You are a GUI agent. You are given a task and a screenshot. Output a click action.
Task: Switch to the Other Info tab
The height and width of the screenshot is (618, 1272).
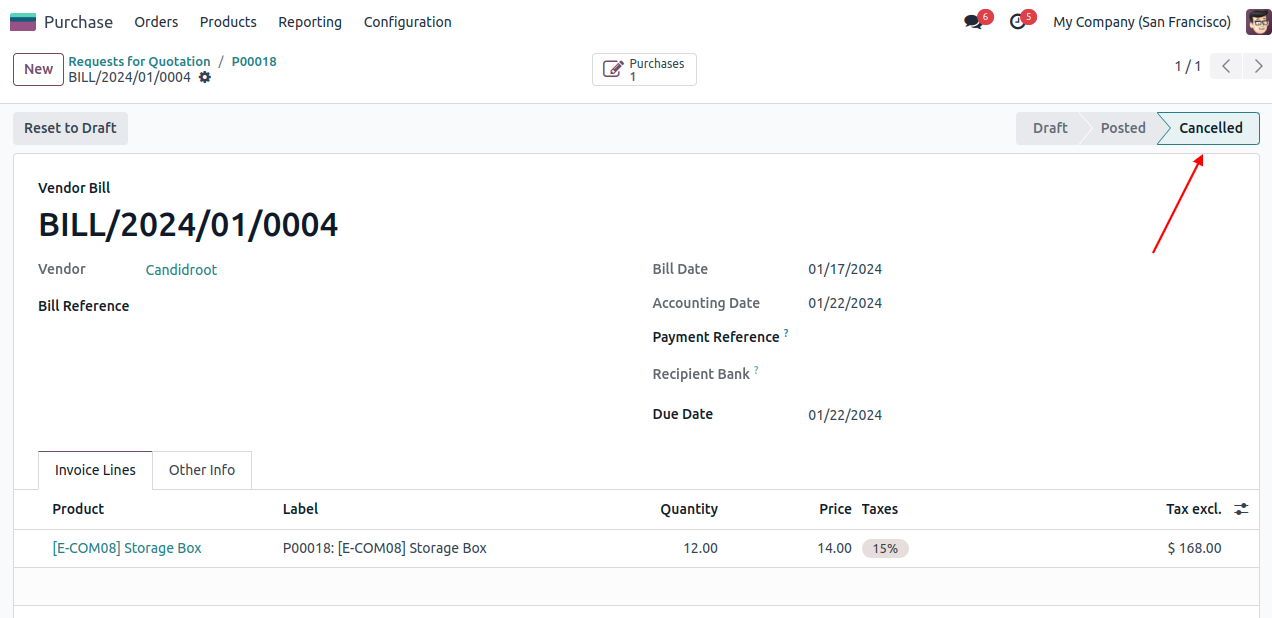pyautogui.click(x=202, y=470)
